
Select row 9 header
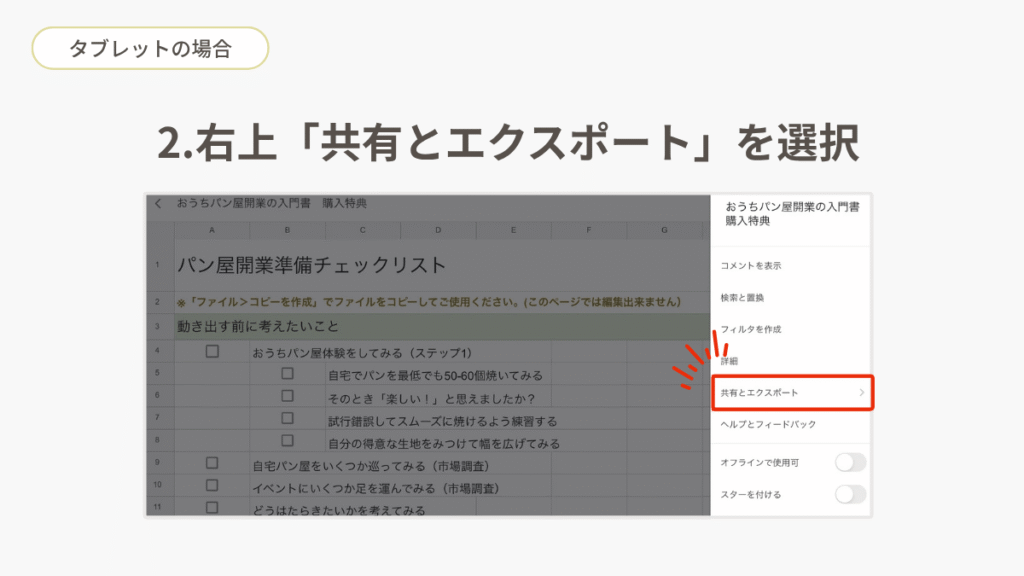[160, 463]
